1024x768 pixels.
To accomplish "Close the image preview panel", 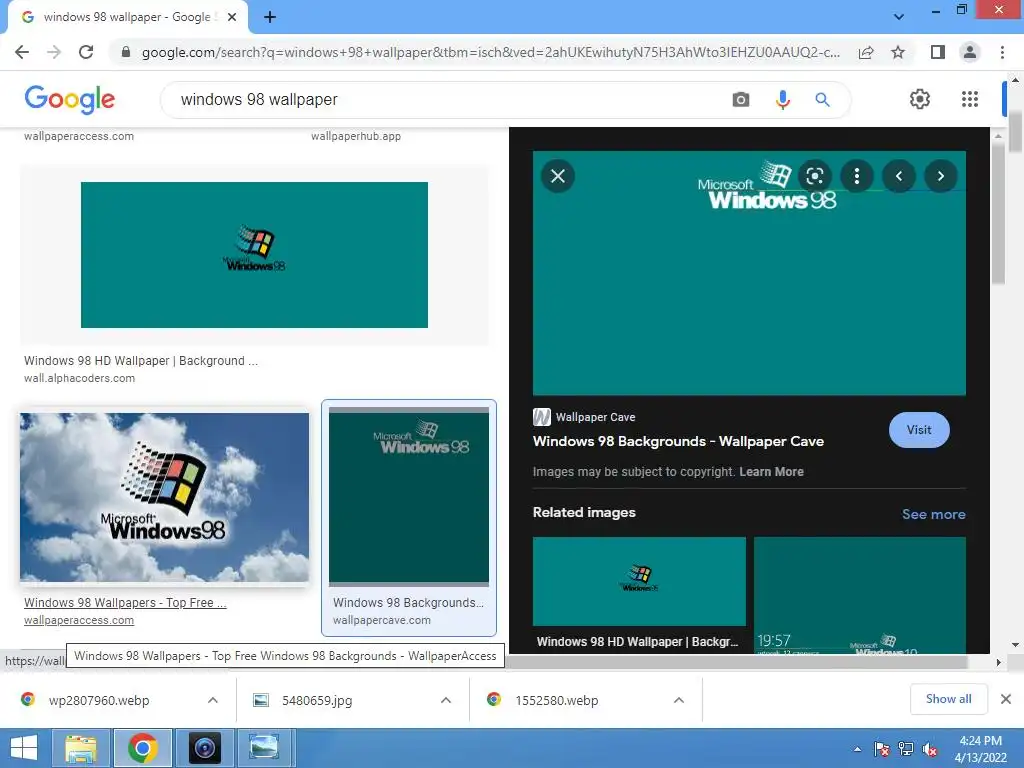I will tap(558, 176).
